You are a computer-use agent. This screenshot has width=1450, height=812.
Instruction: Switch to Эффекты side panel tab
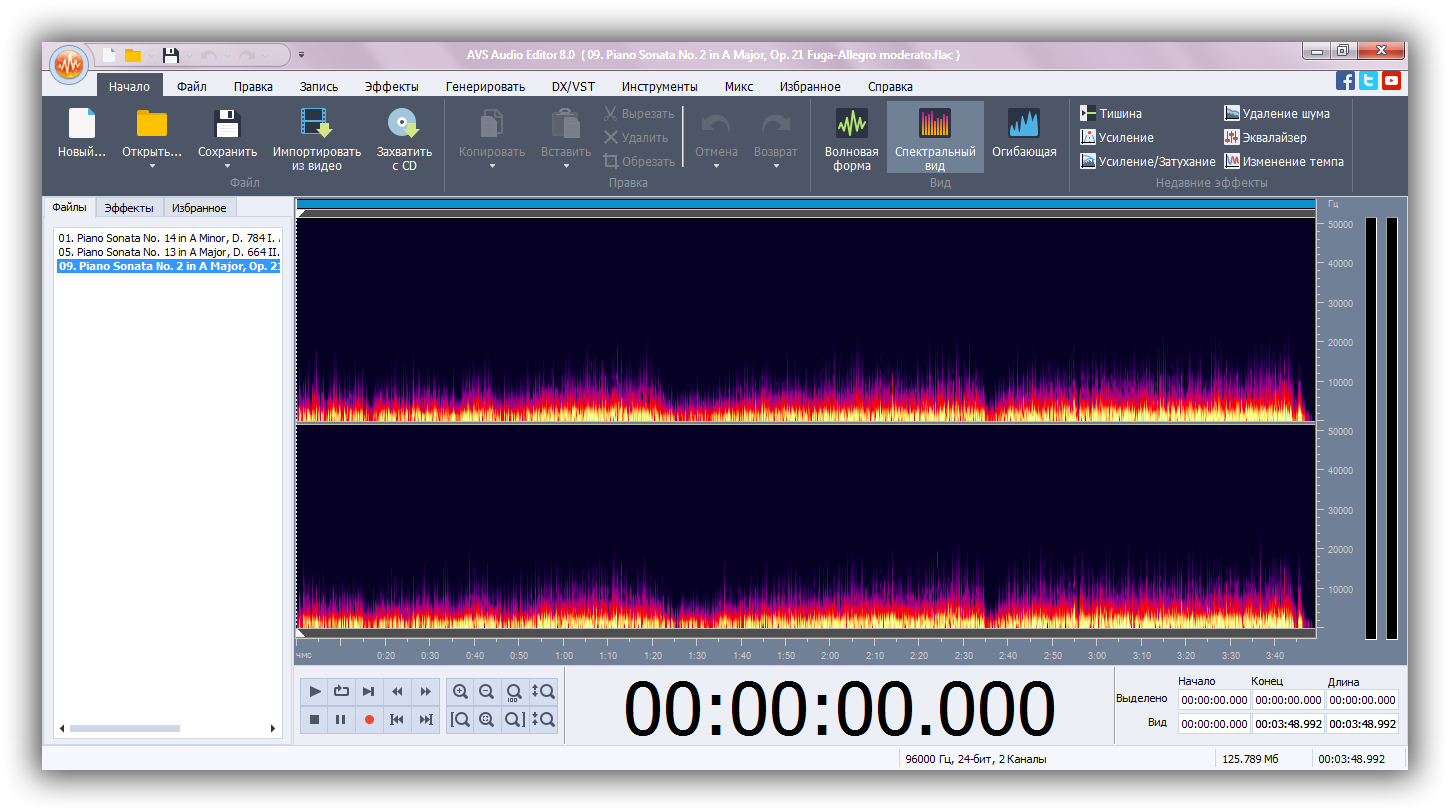[x=129, y=208]
